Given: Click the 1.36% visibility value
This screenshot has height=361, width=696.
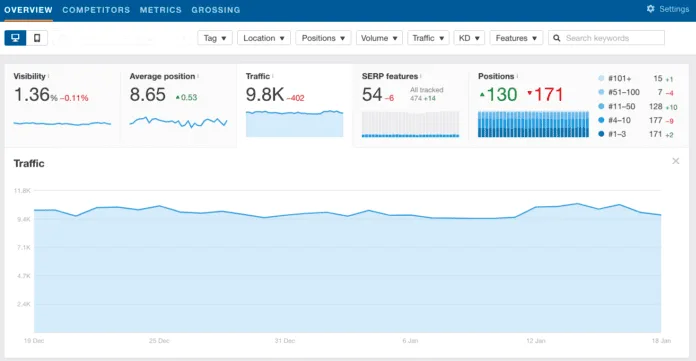Looking at the screenshot, I should [x=36, y=95].
